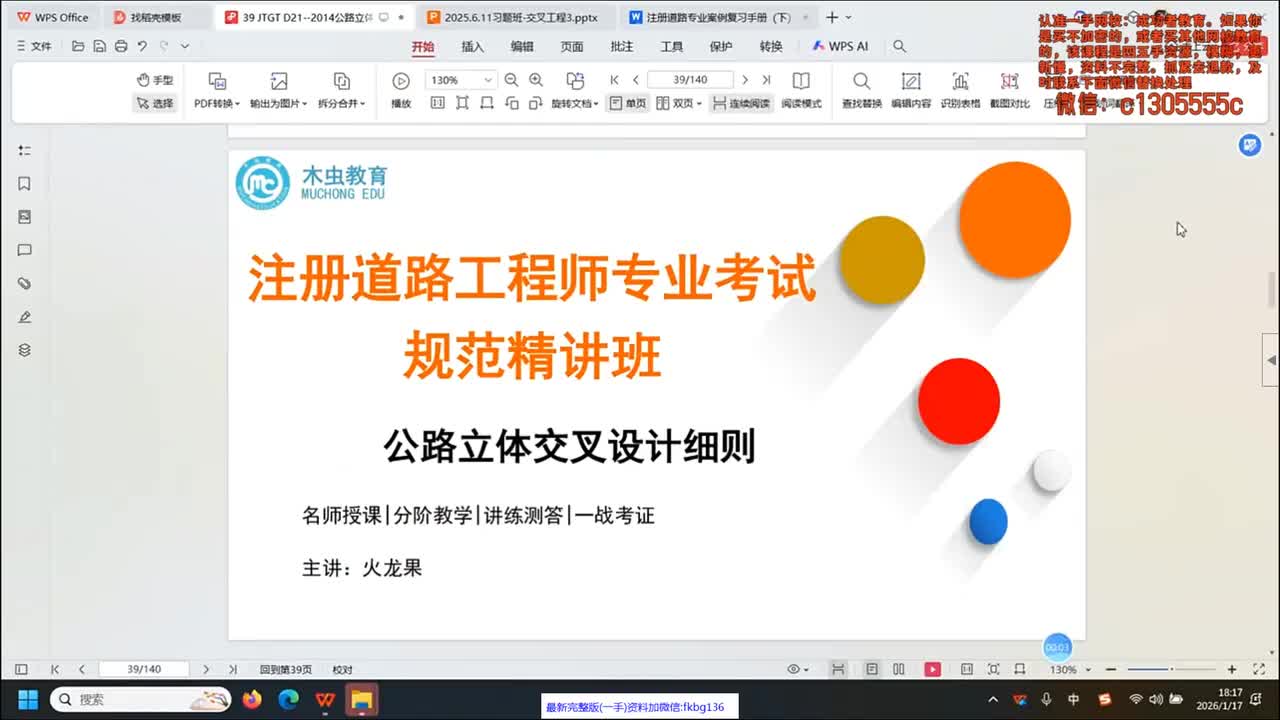Click the fit page icon
The width and height of the screenshot is (1280, 720).
point(462,103)
